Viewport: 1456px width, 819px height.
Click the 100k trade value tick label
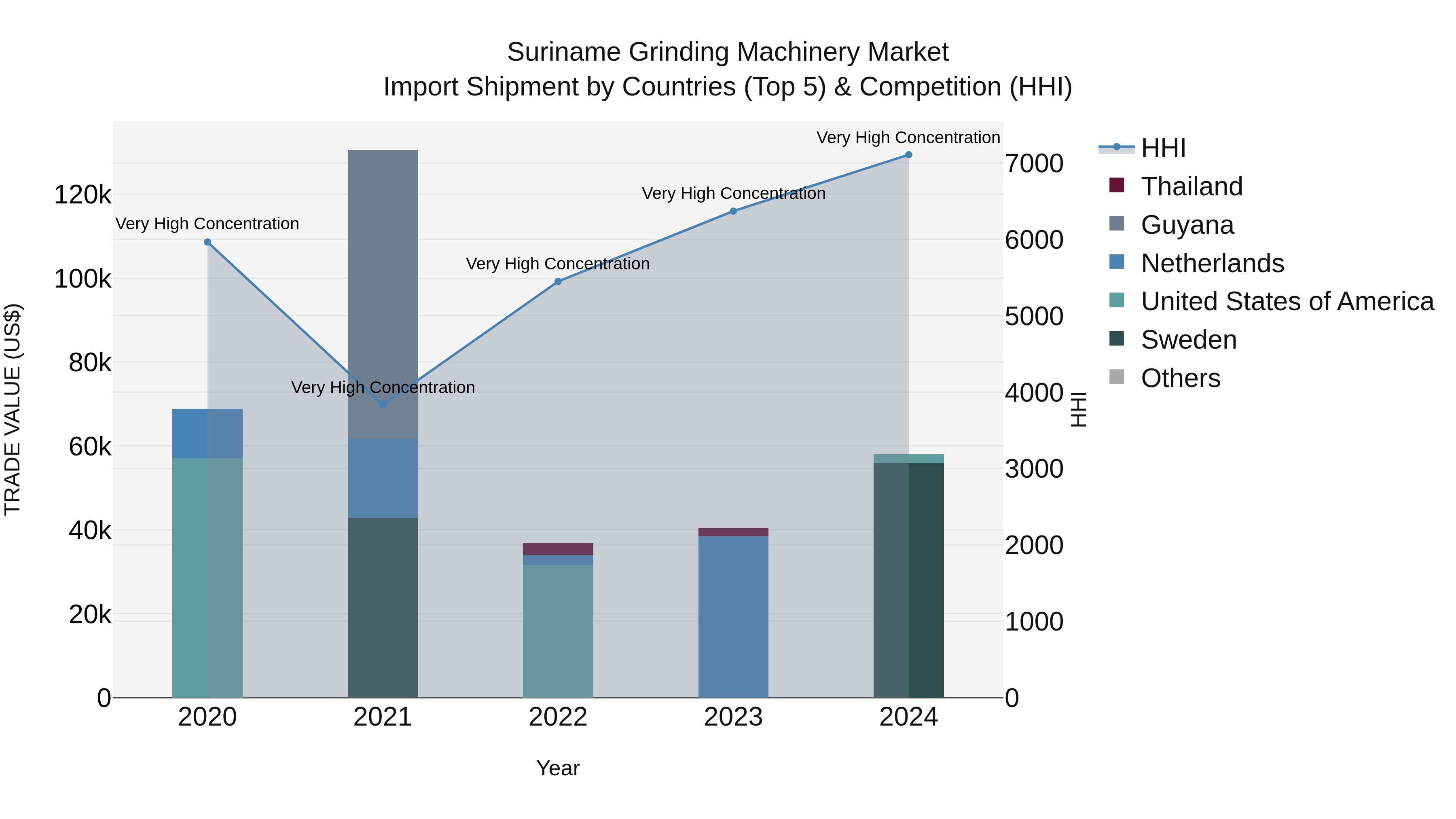(83, 279)
